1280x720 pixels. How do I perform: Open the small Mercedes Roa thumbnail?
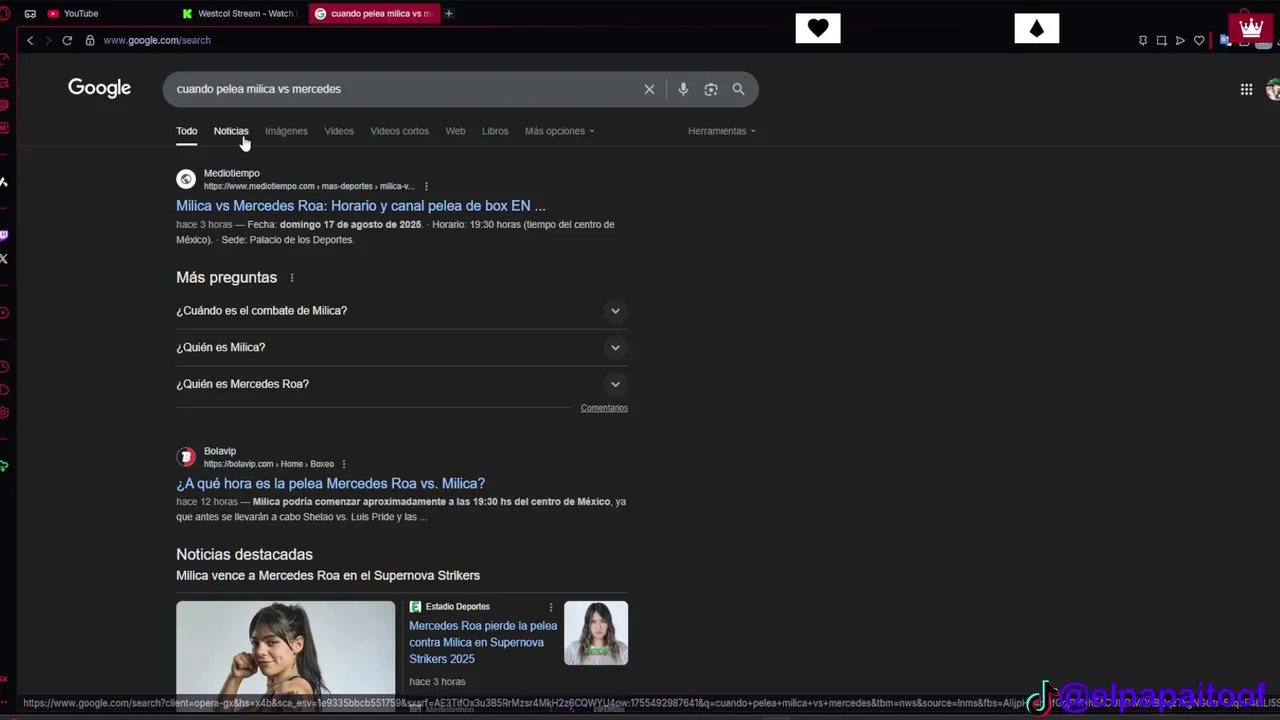596,633
